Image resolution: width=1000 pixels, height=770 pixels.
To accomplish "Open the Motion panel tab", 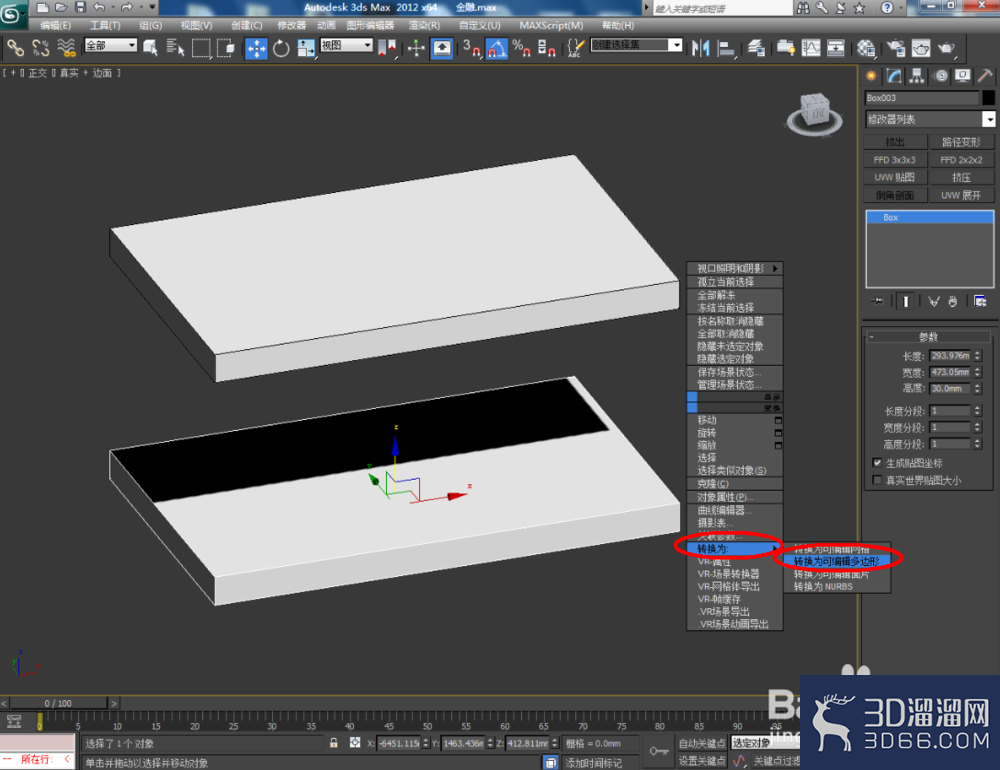I will point(941,77).
